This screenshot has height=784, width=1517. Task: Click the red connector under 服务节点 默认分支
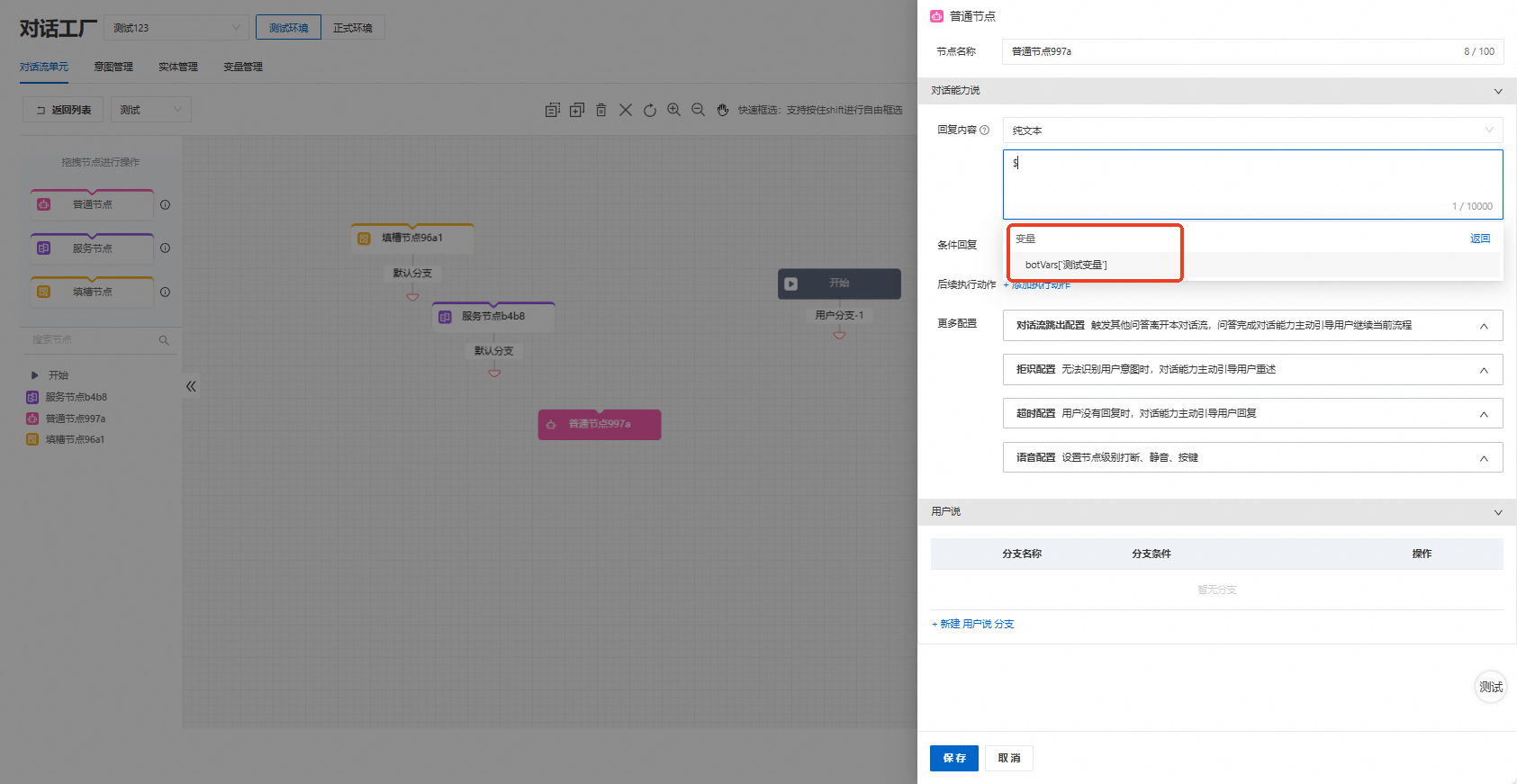click(494, 373)
